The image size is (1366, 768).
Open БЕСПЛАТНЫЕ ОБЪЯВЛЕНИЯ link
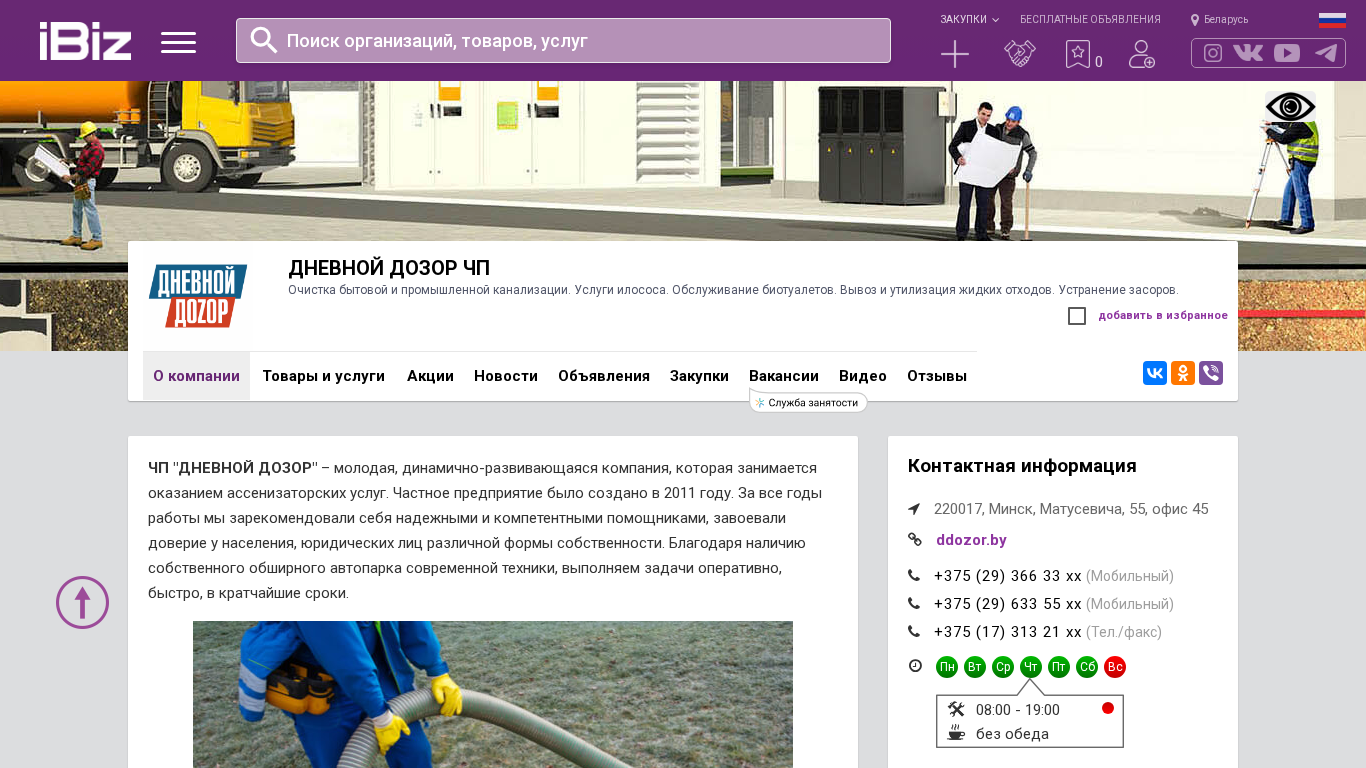click(x=1090, y=19)
